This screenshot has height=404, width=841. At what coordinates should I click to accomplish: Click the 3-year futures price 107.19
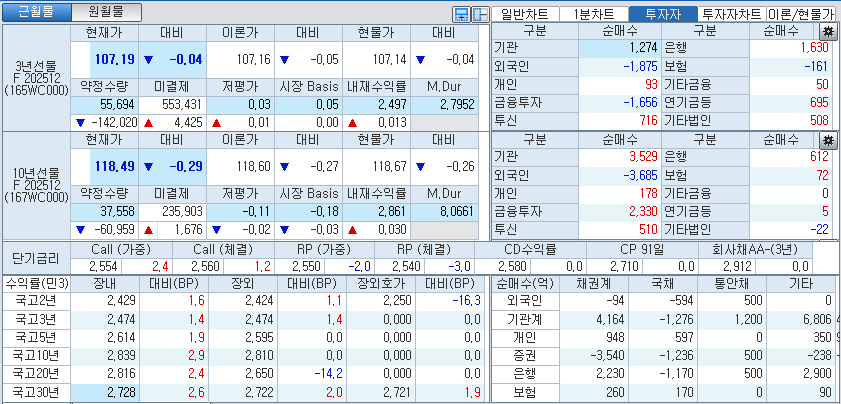point(115,60)
